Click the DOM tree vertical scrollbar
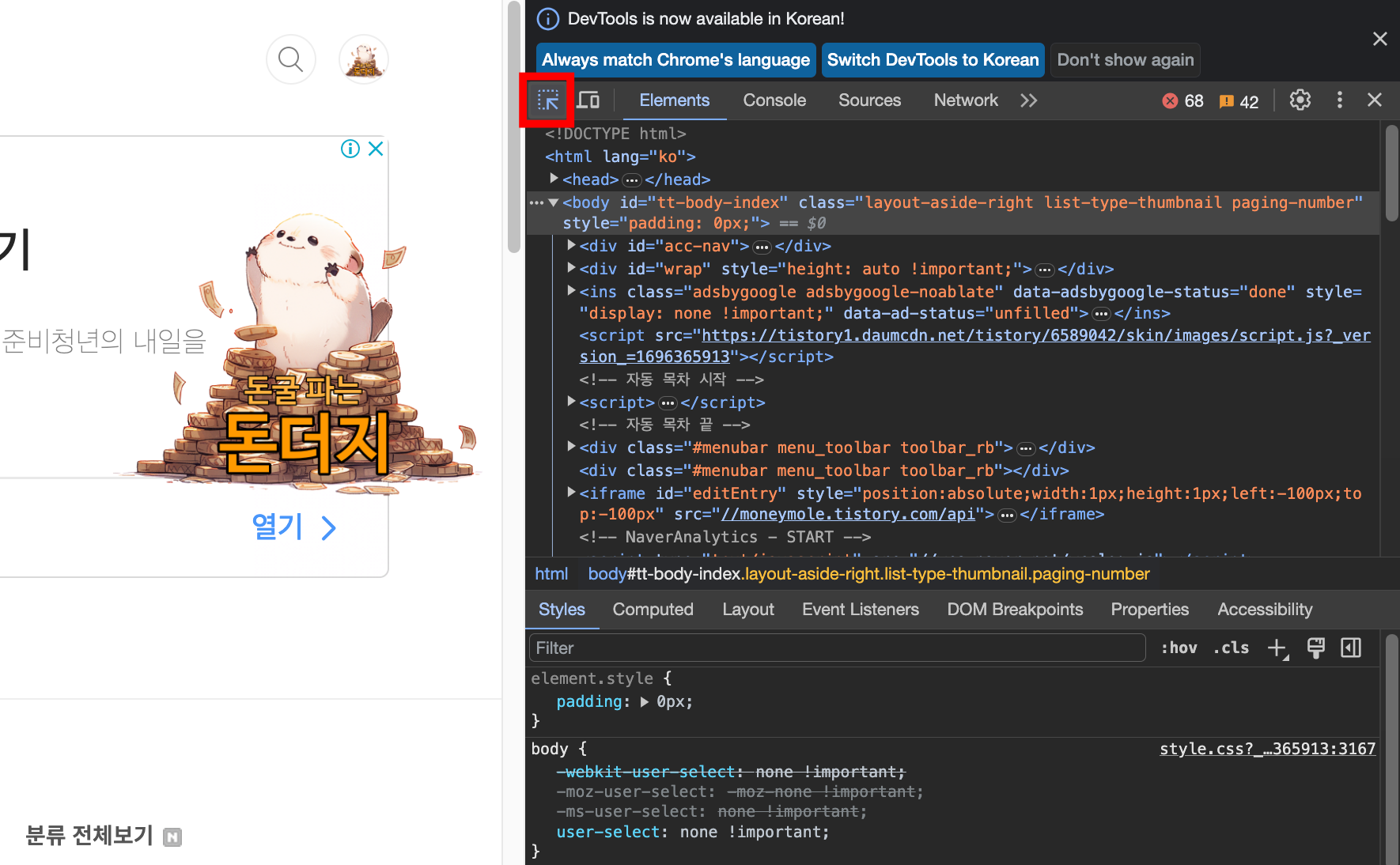 coord(1391,173)
